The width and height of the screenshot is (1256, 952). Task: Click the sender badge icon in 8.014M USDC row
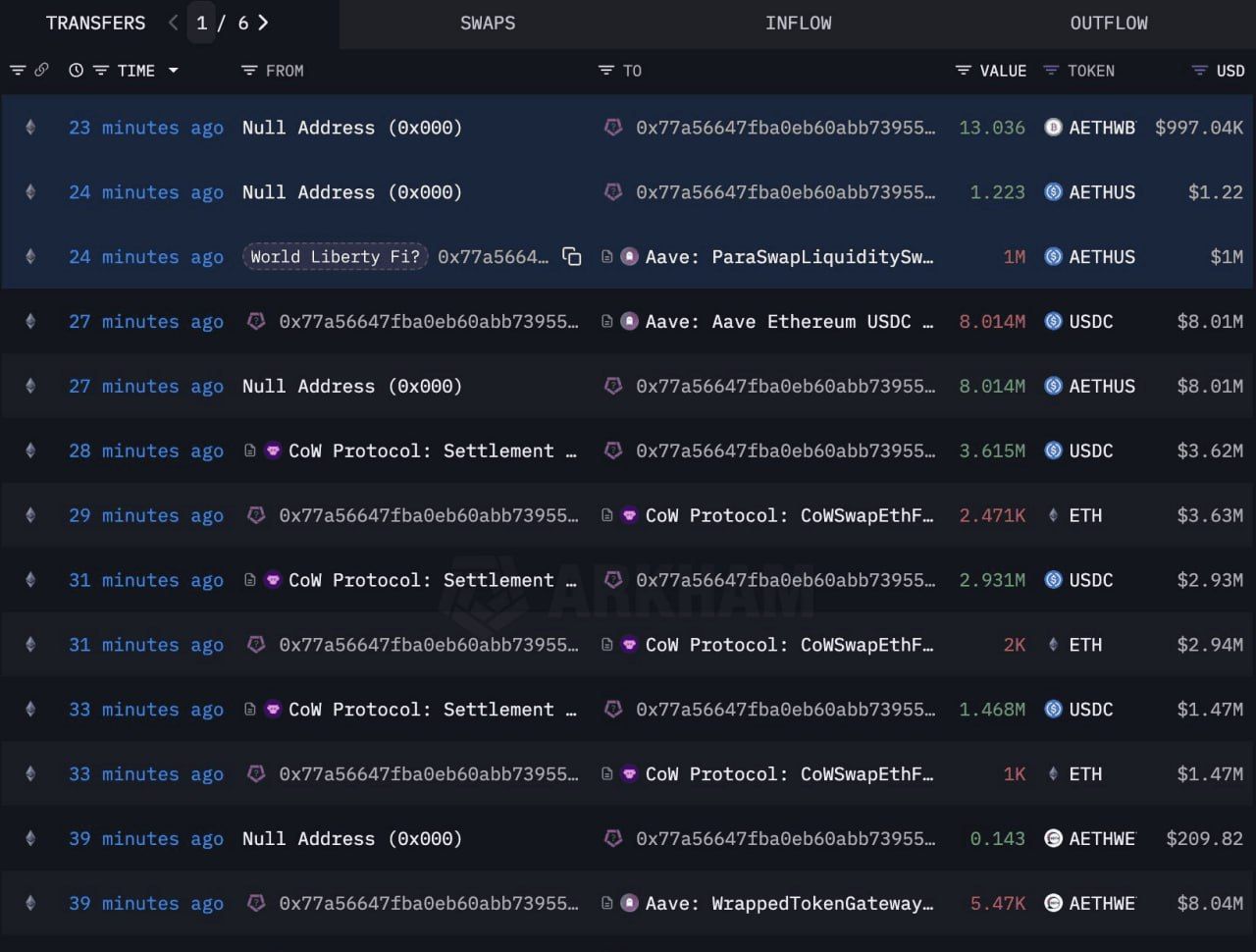(256, 322)
